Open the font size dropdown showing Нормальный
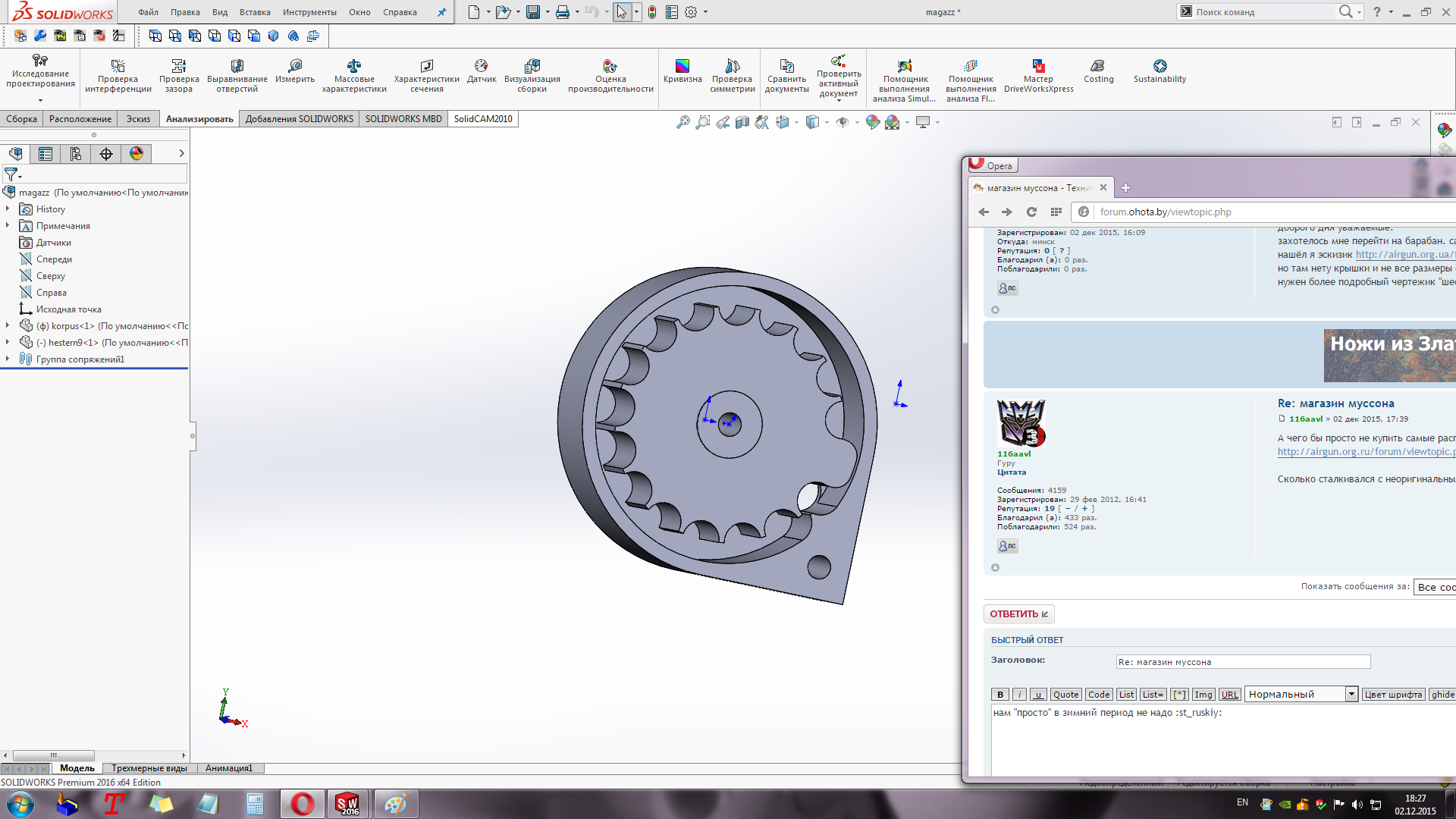The width and height of the screenshot is (1456, 819). coord(1351,695)
